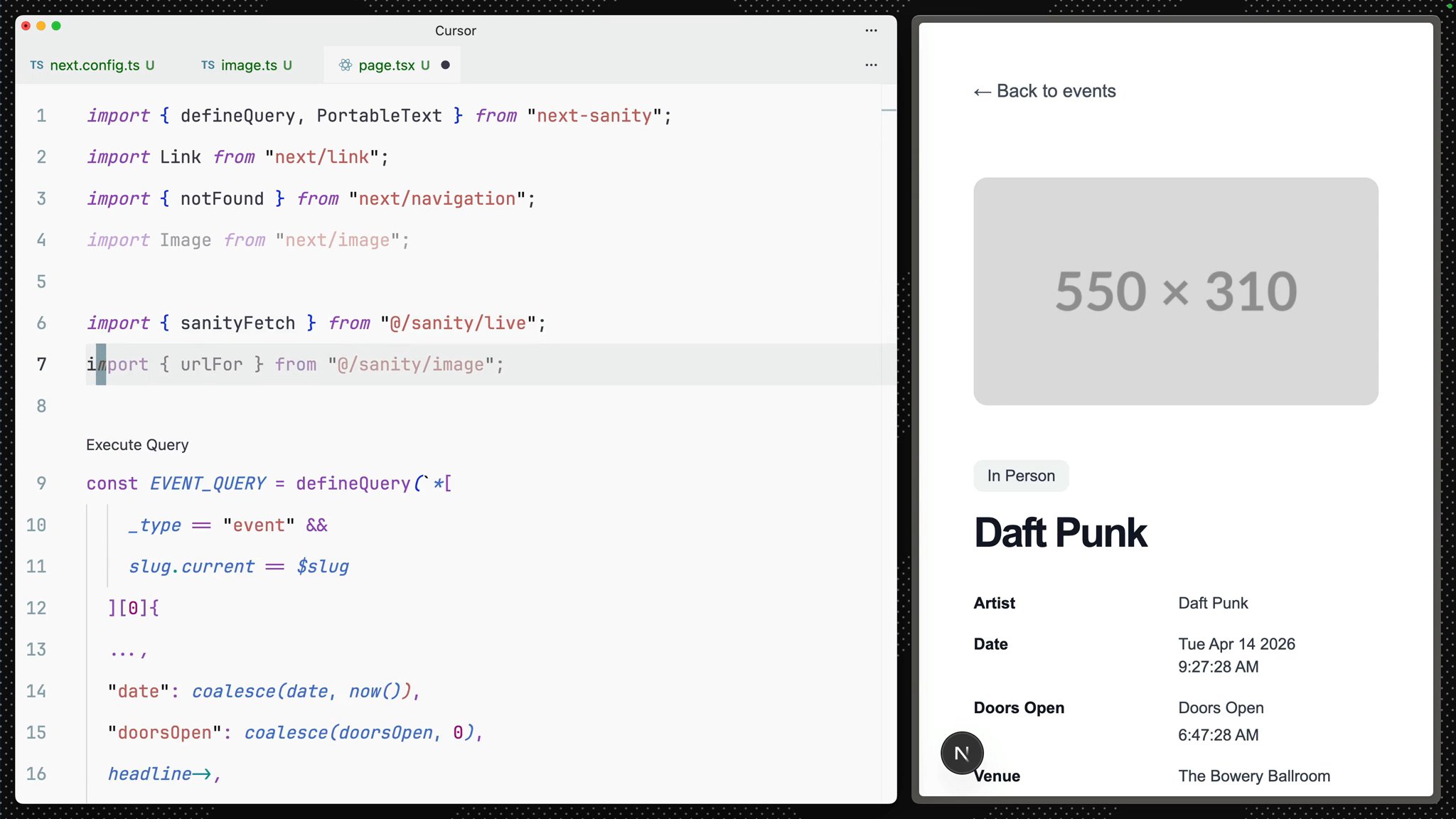Select the page.tsx tab

click(x=392, y=65)
